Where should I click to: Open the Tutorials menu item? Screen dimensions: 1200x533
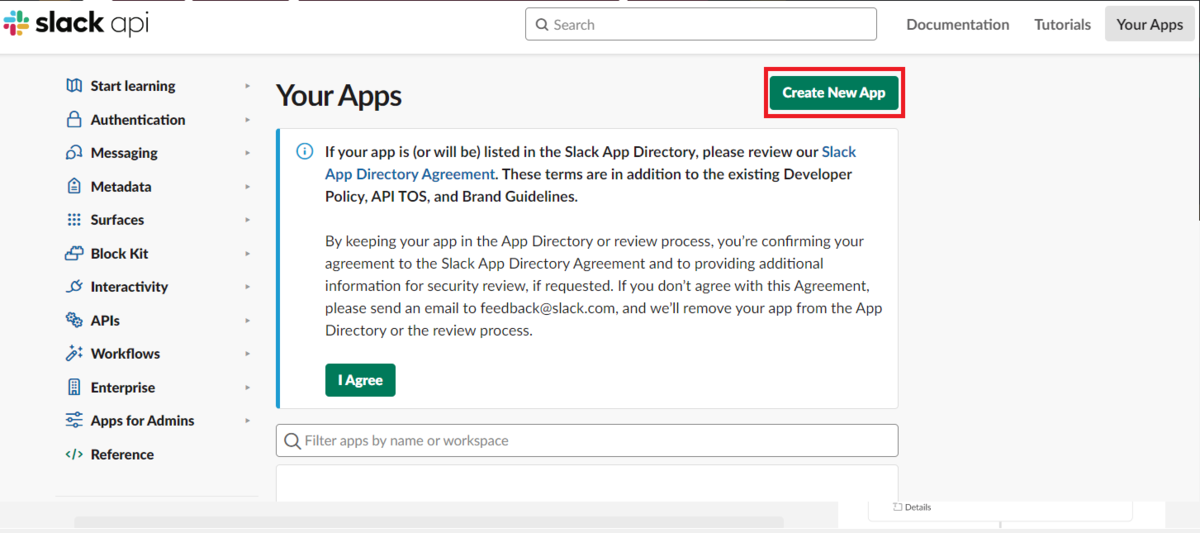click(1062, 25)
